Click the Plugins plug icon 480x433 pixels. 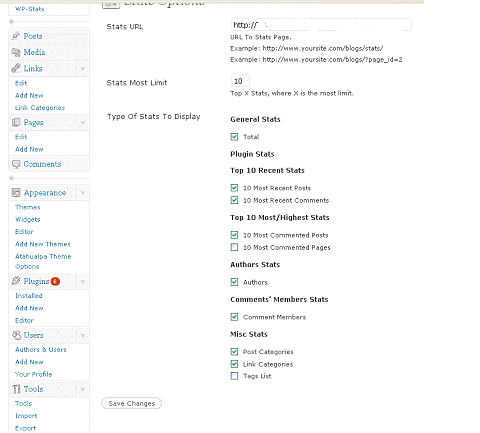[x=16, y=281]
